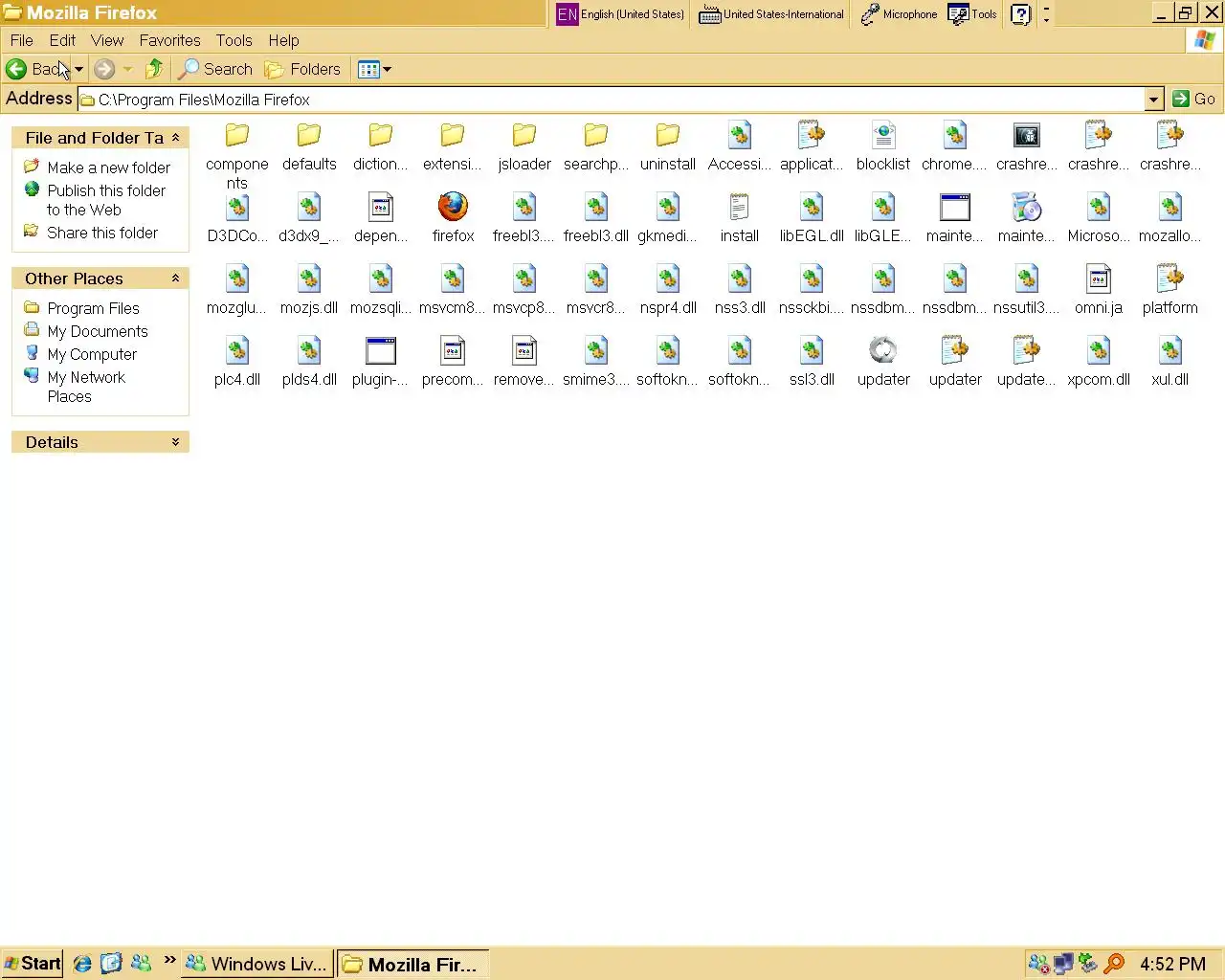The width and height of the screenshot is (1225, 980).
Task: Open the File menu
Action: point(21,40)
